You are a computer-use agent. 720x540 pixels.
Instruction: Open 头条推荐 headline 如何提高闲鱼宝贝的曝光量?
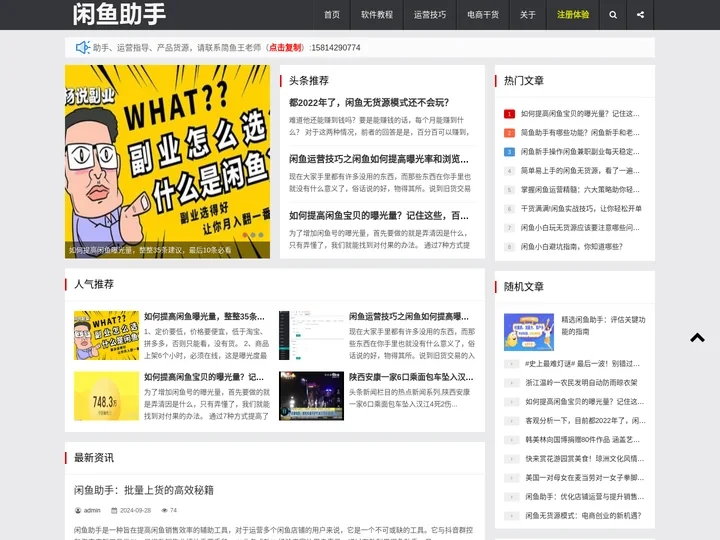379,215
